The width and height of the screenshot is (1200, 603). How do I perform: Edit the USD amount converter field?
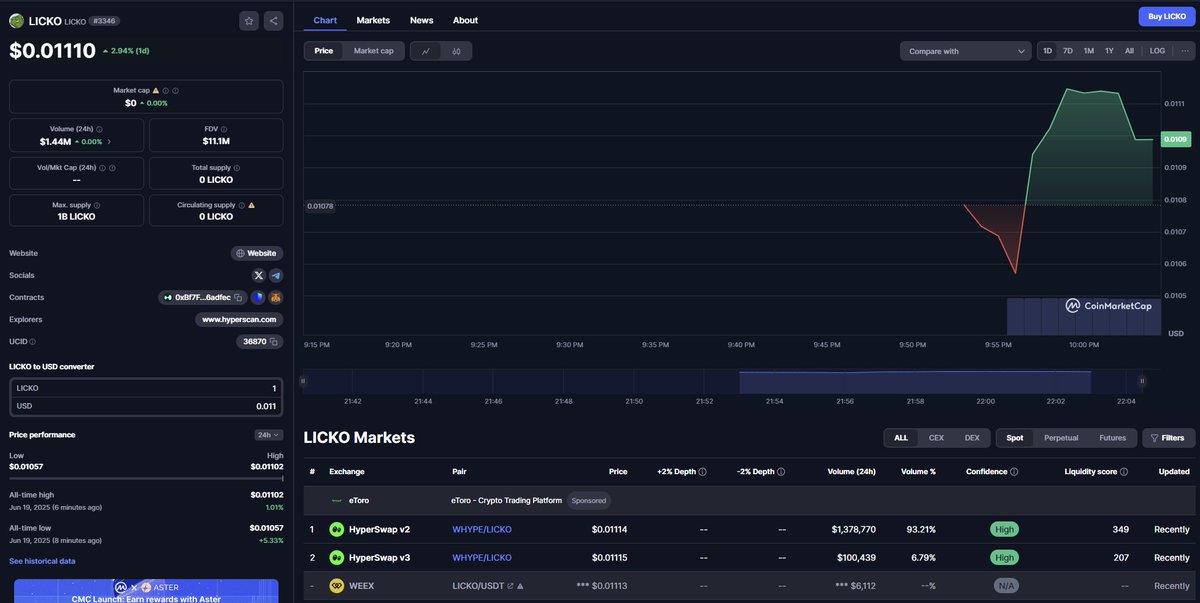146,406
